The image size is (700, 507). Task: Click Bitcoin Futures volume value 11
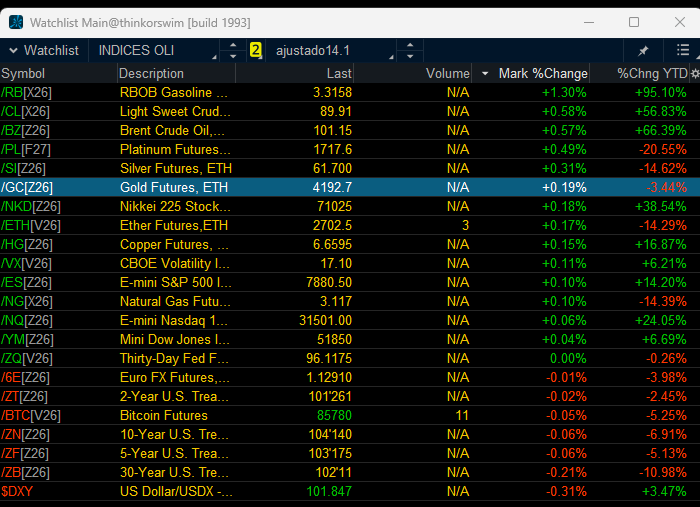462,416
